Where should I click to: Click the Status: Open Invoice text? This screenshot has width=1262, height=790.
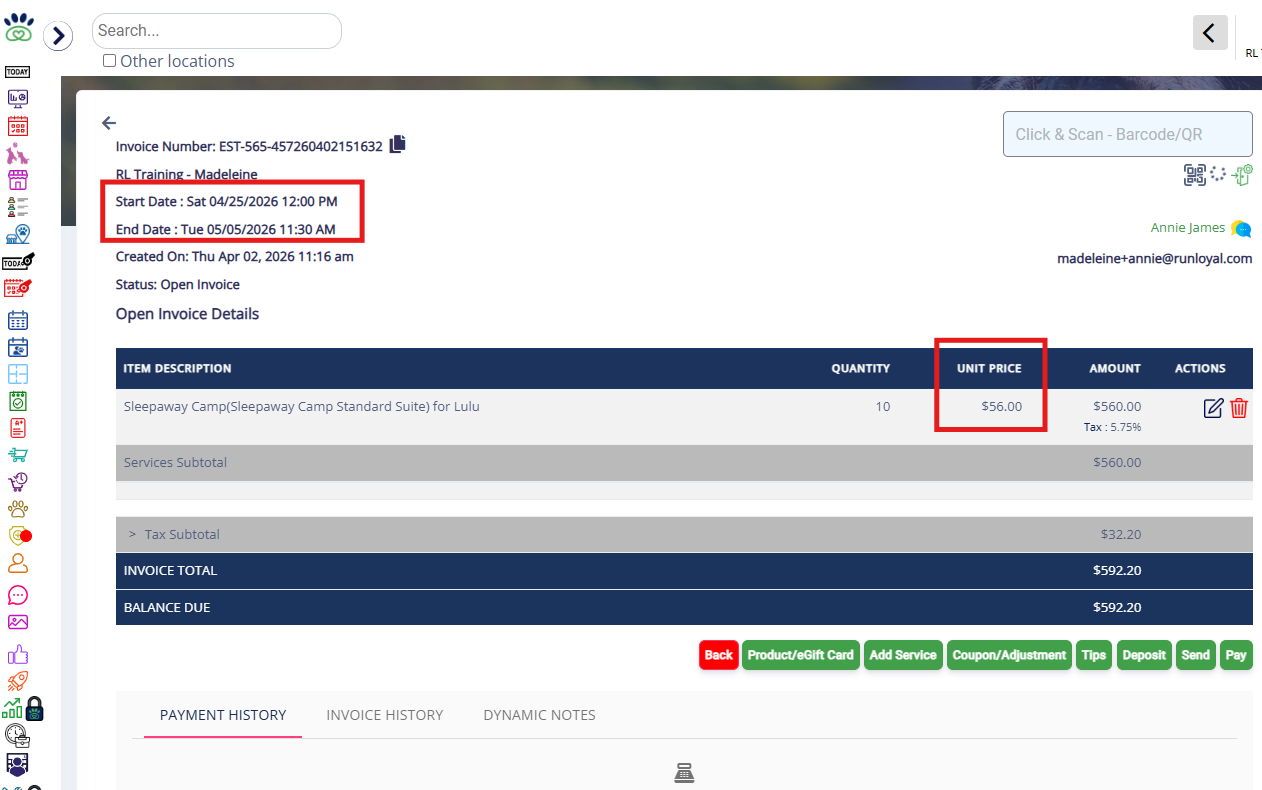point(178,284)
